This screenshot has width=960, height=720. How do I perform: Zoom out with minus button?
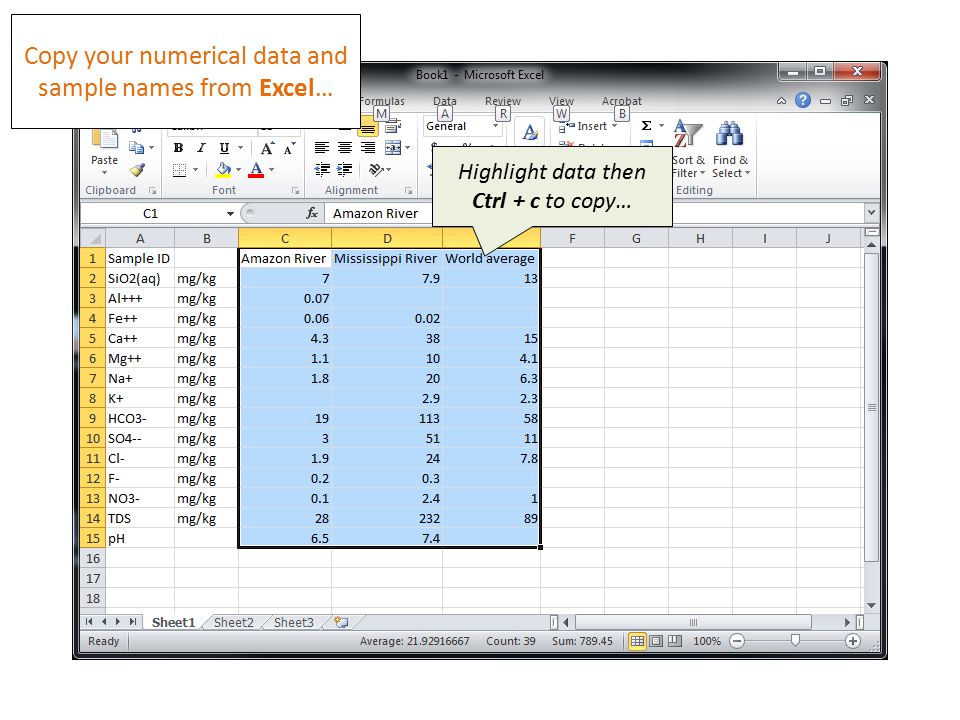[x=737, y=641]
